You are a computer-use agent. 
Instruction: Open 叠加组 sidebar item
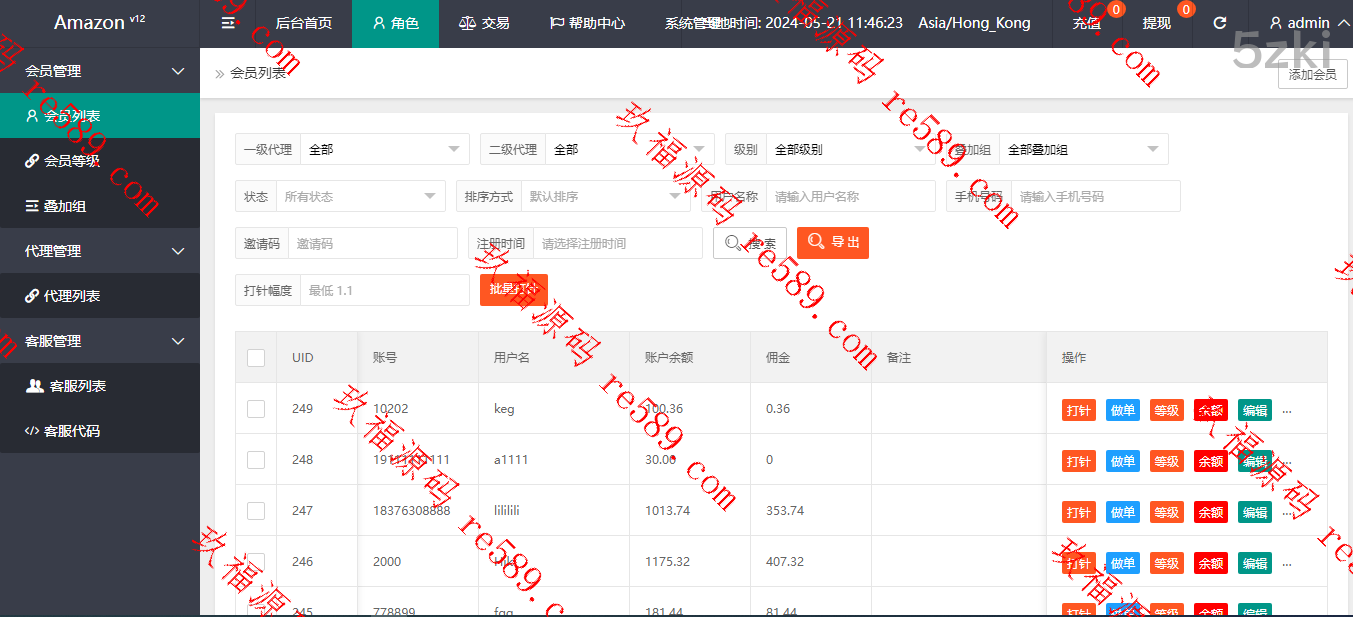tap(56, 206)
